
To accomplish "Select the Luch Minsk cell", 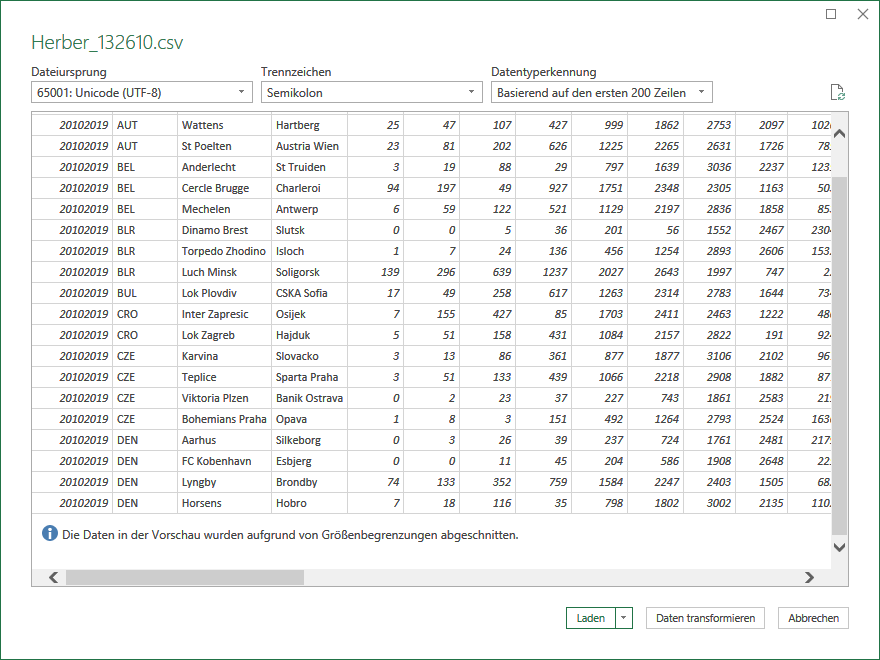I will click(224, 272).
